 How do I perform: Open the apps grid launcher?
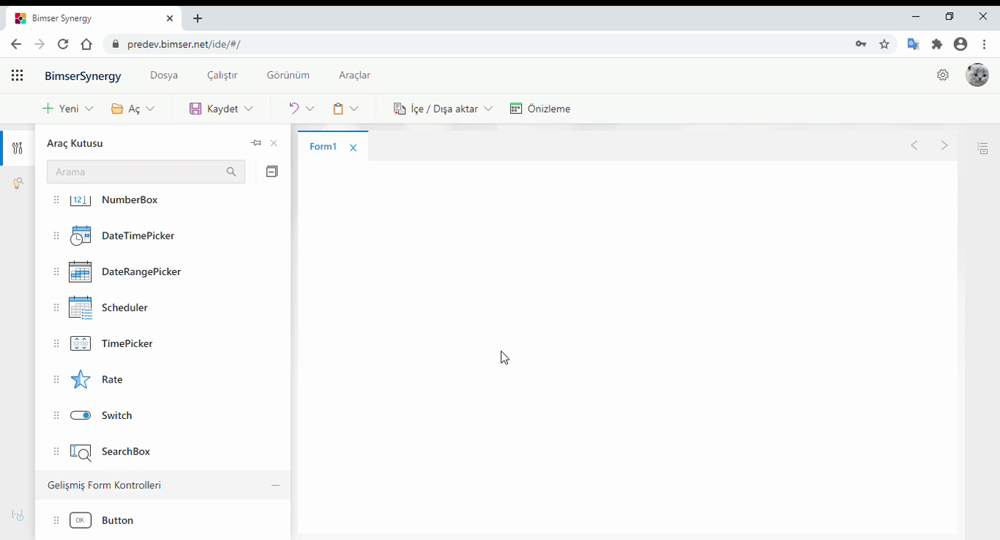17,76
